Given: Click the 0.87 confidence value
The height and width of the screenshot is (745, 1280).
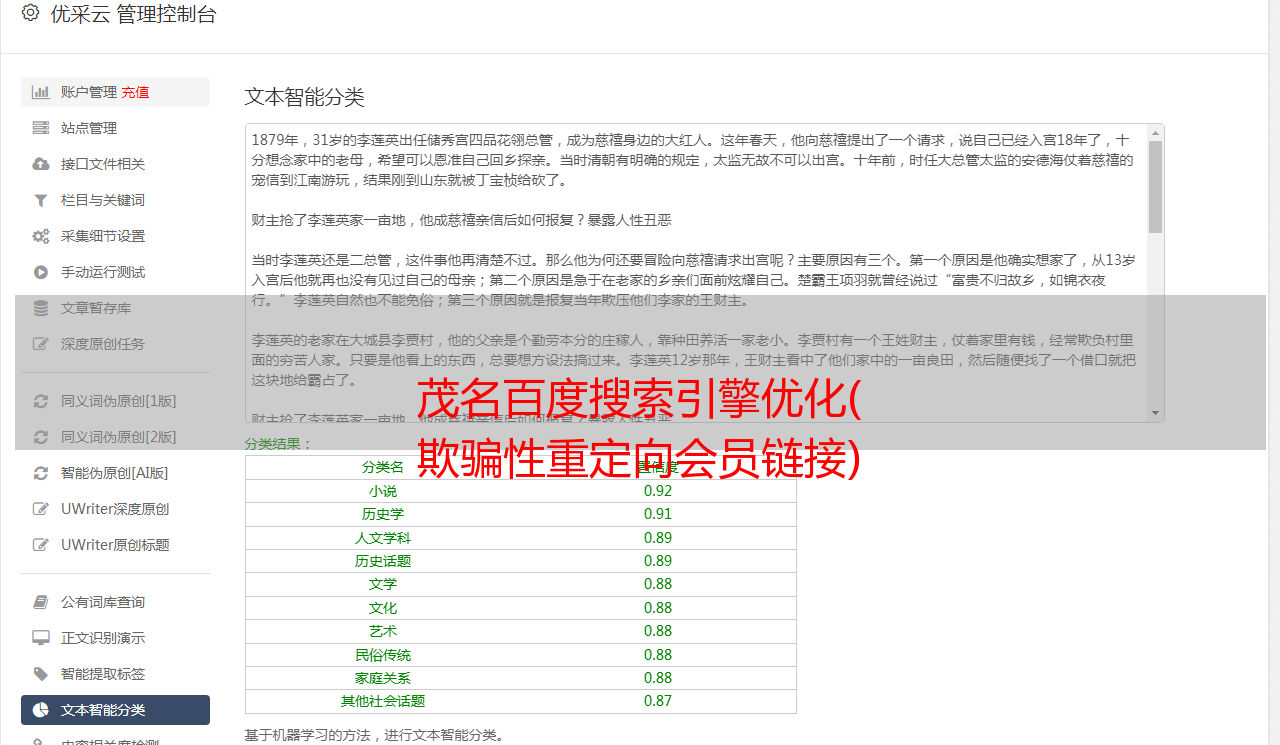Looking at the screenshot, I should [x=658, y=701].
